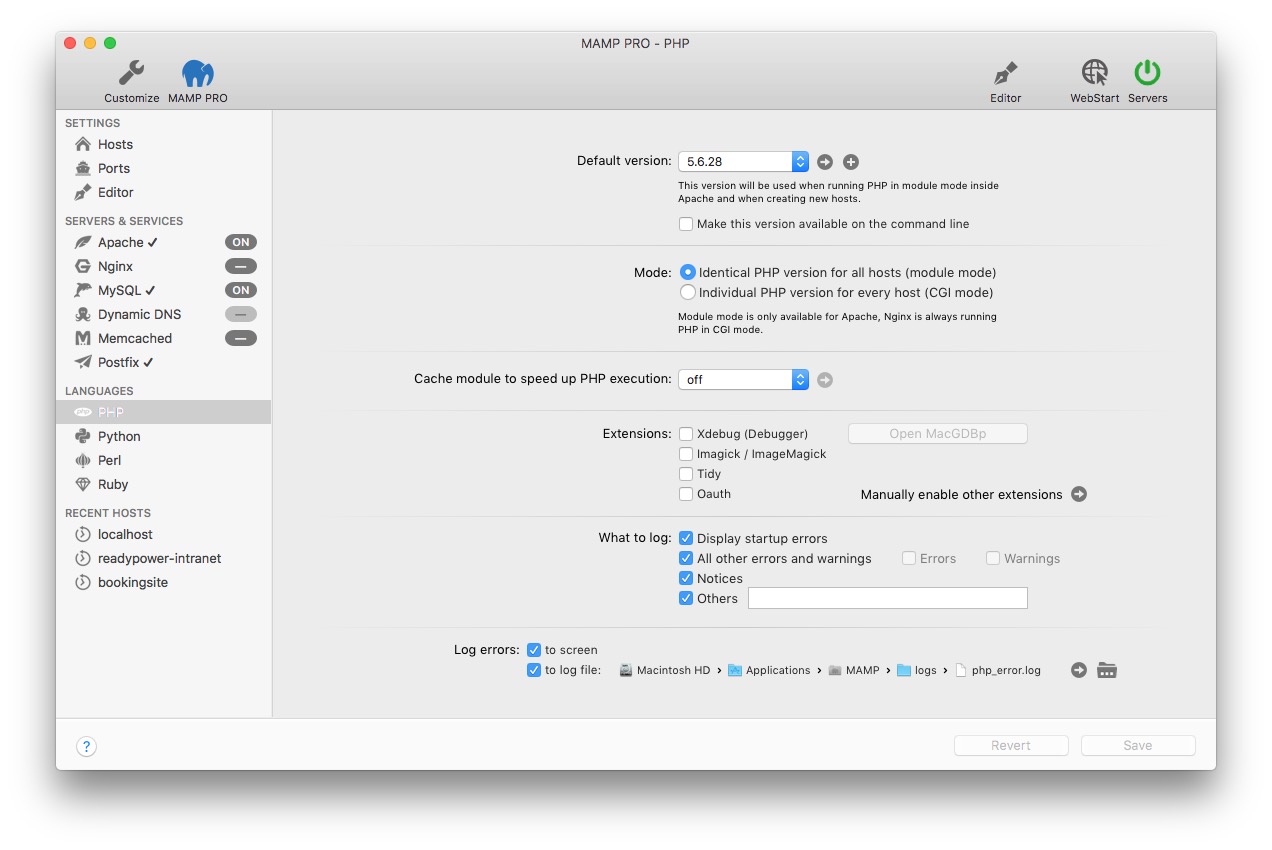Click Macintosh HD in the log path
1272x850 pixels.
pyautogui.click(x=664, y=670)
